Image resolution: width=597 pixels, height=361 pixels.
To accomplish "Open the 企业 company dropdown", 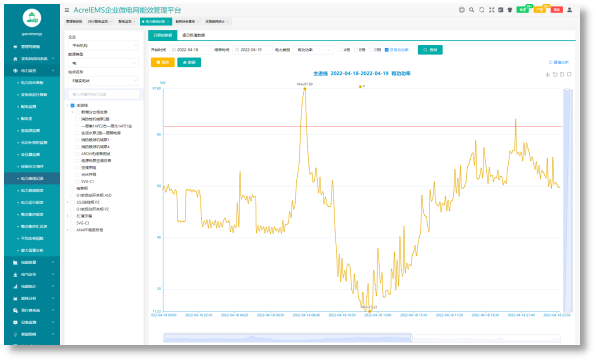I will [103, 45].
